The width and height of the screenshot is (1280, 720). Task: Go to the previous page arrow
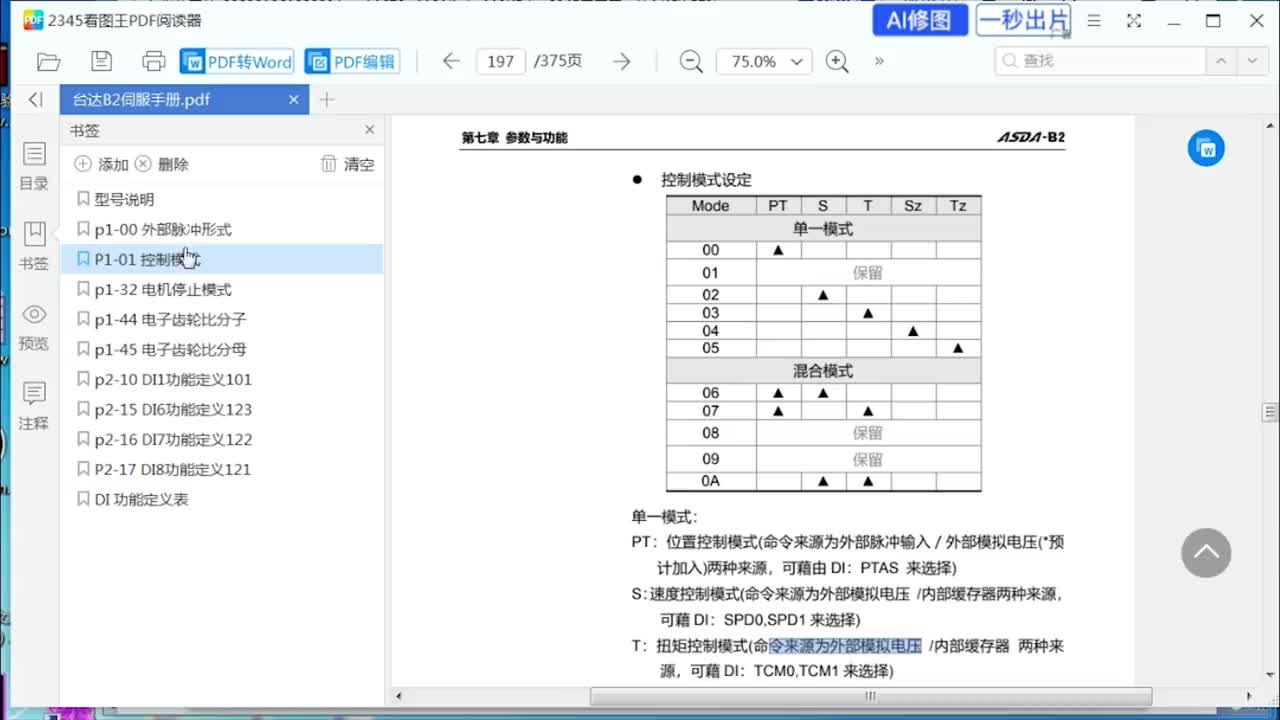tap(451, 61)
